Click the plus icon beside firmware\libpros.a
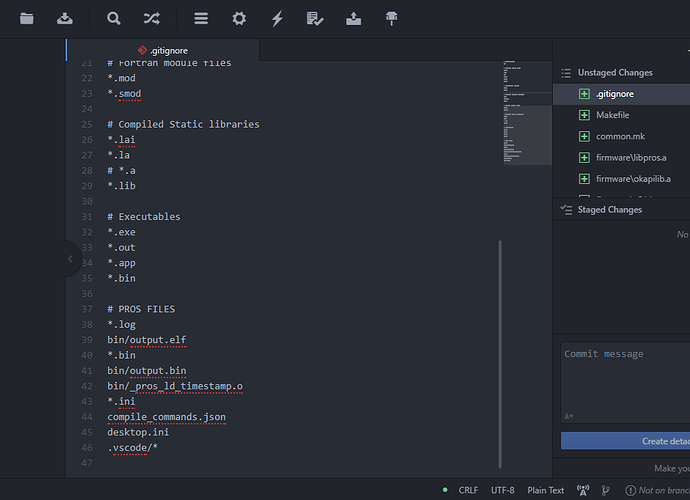690x500 pixels. (584, 158)
